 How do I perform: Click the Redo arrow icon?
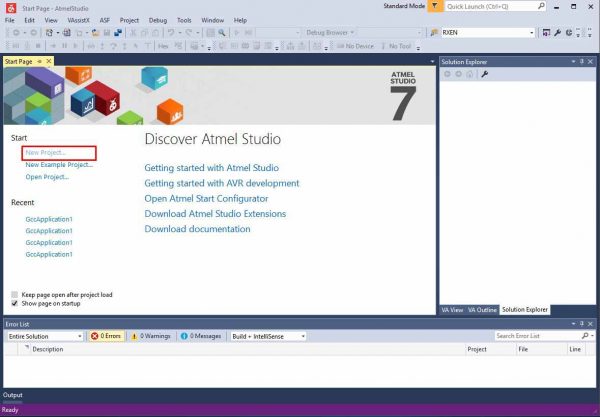[x=189, y=33]
